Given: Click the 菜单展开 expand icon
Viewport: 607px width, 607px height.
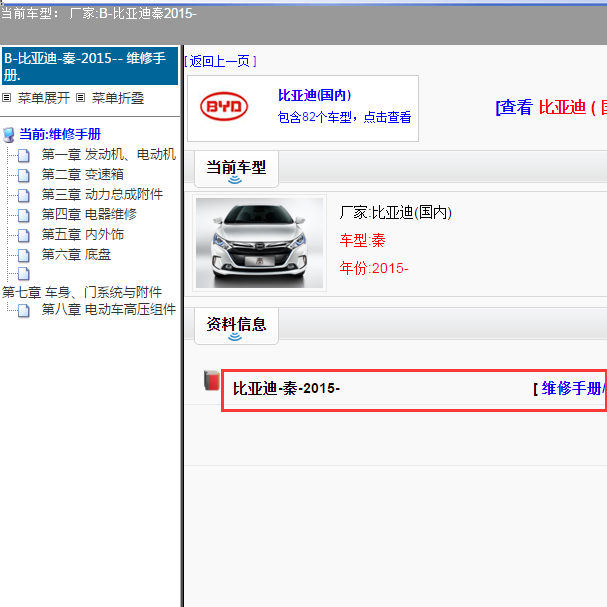Looking at the screenshot, I should tap(6, 98).
